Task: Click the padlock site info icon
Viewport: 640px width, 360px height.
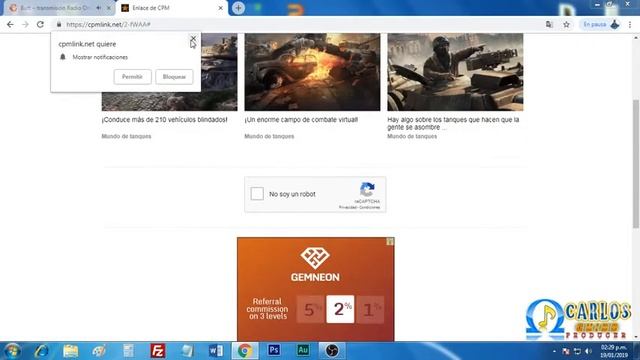Action: pyautogui.click(x=59, y=24)
